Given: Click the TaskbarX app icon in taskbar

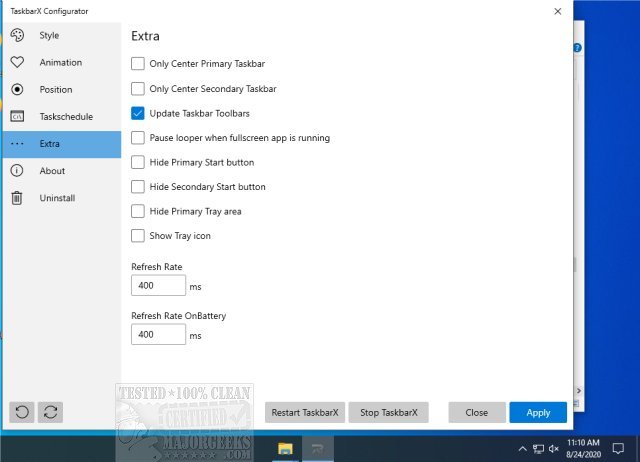Looking at the screenshot, I should tap(318, 449).
